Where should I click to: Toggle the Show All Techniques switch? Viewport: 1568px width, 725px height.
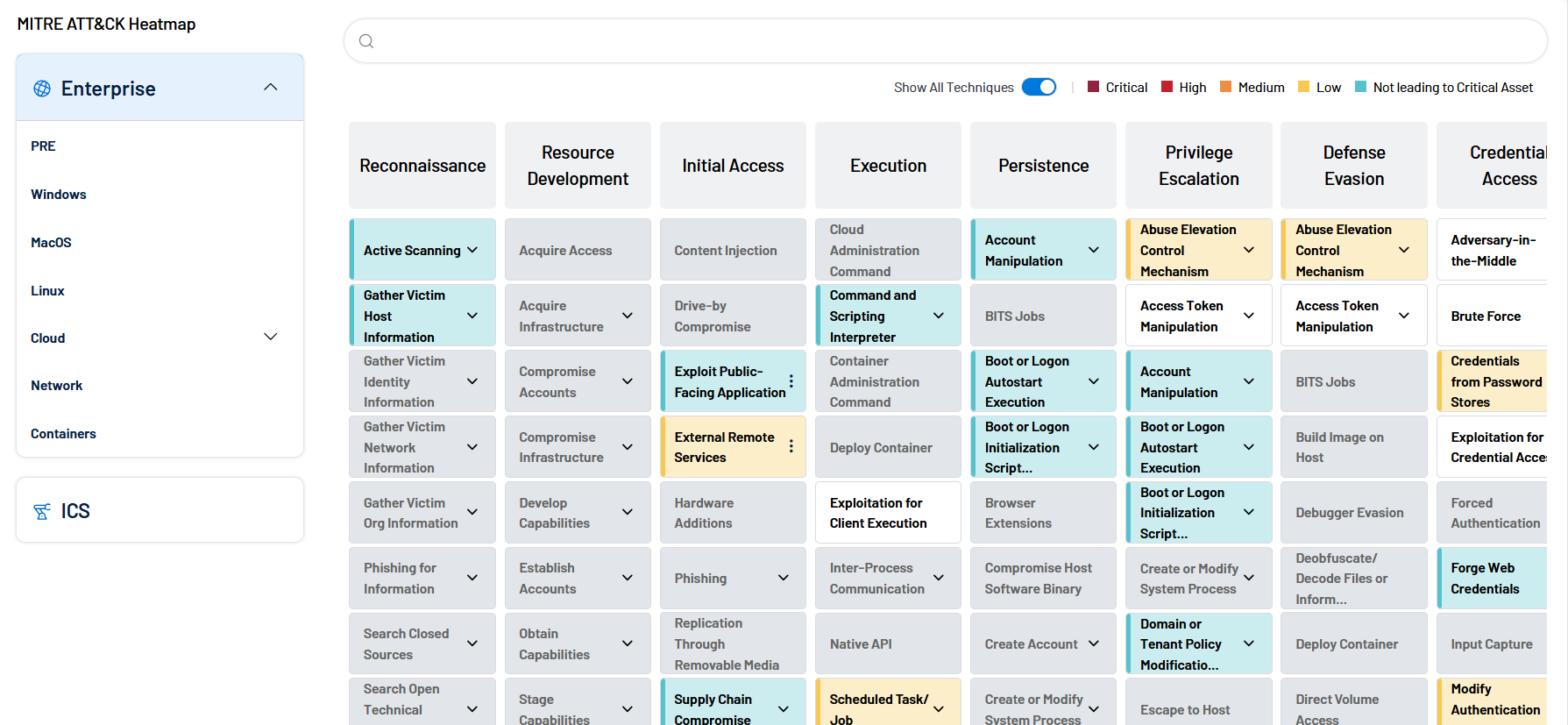click(x=1039, y=87)
